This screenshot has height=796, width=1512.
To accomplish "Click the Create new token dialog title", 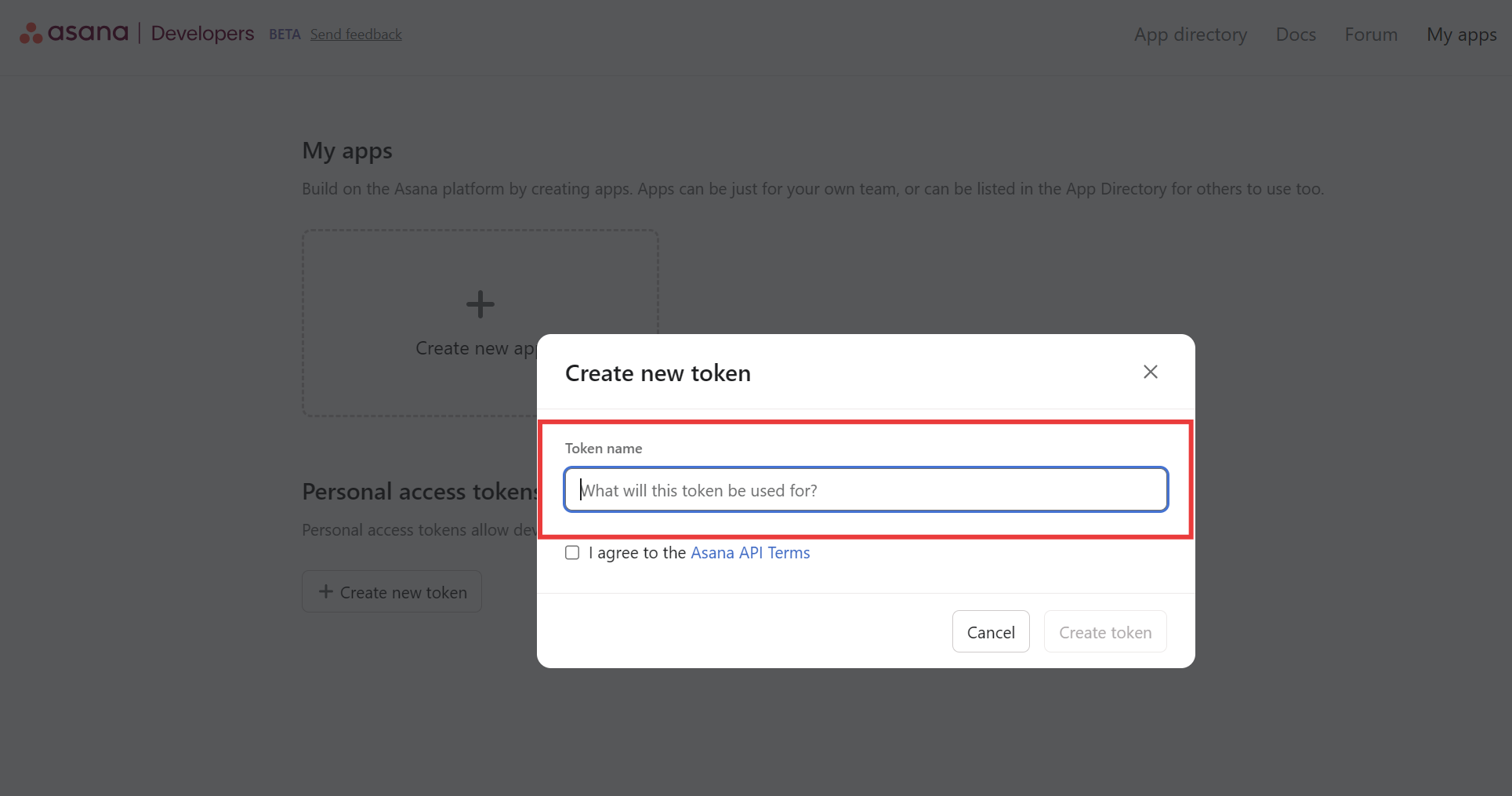I will click(x=658, y=373).
